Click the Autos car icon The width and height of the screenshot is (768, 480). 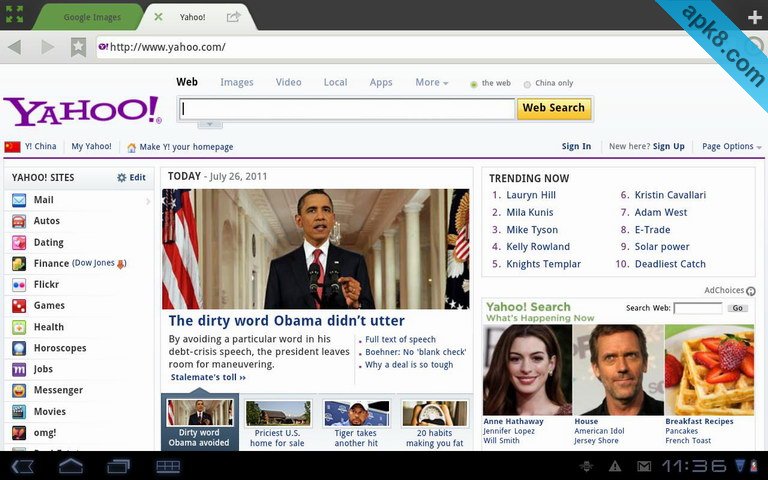click(x=19, y=221)
